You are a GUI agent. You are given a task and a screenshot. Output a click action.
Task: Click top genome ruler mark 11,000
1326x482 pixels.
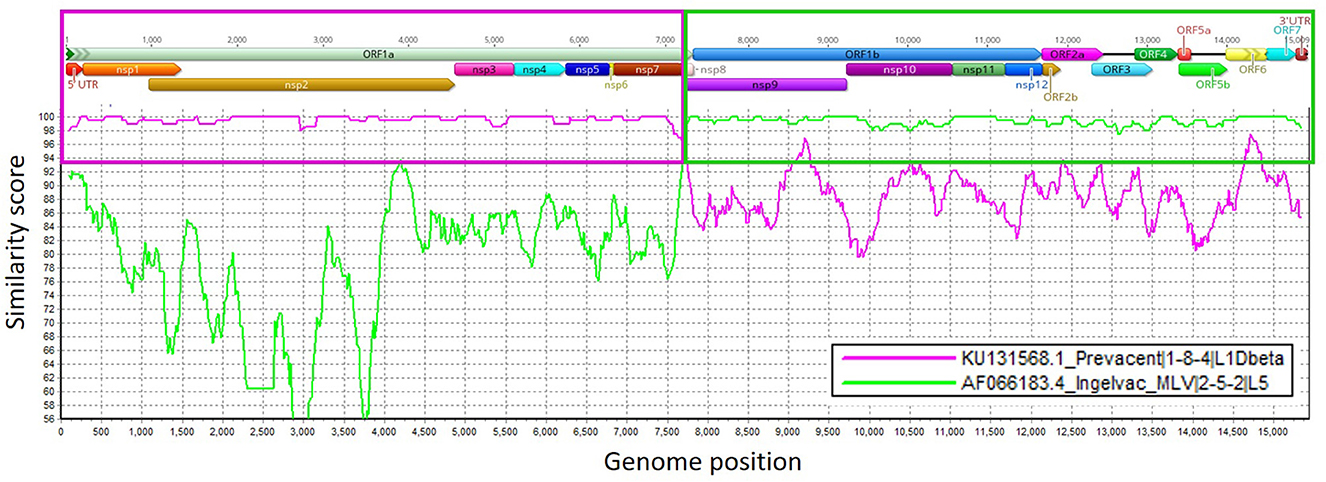click(x=987, y=41)
